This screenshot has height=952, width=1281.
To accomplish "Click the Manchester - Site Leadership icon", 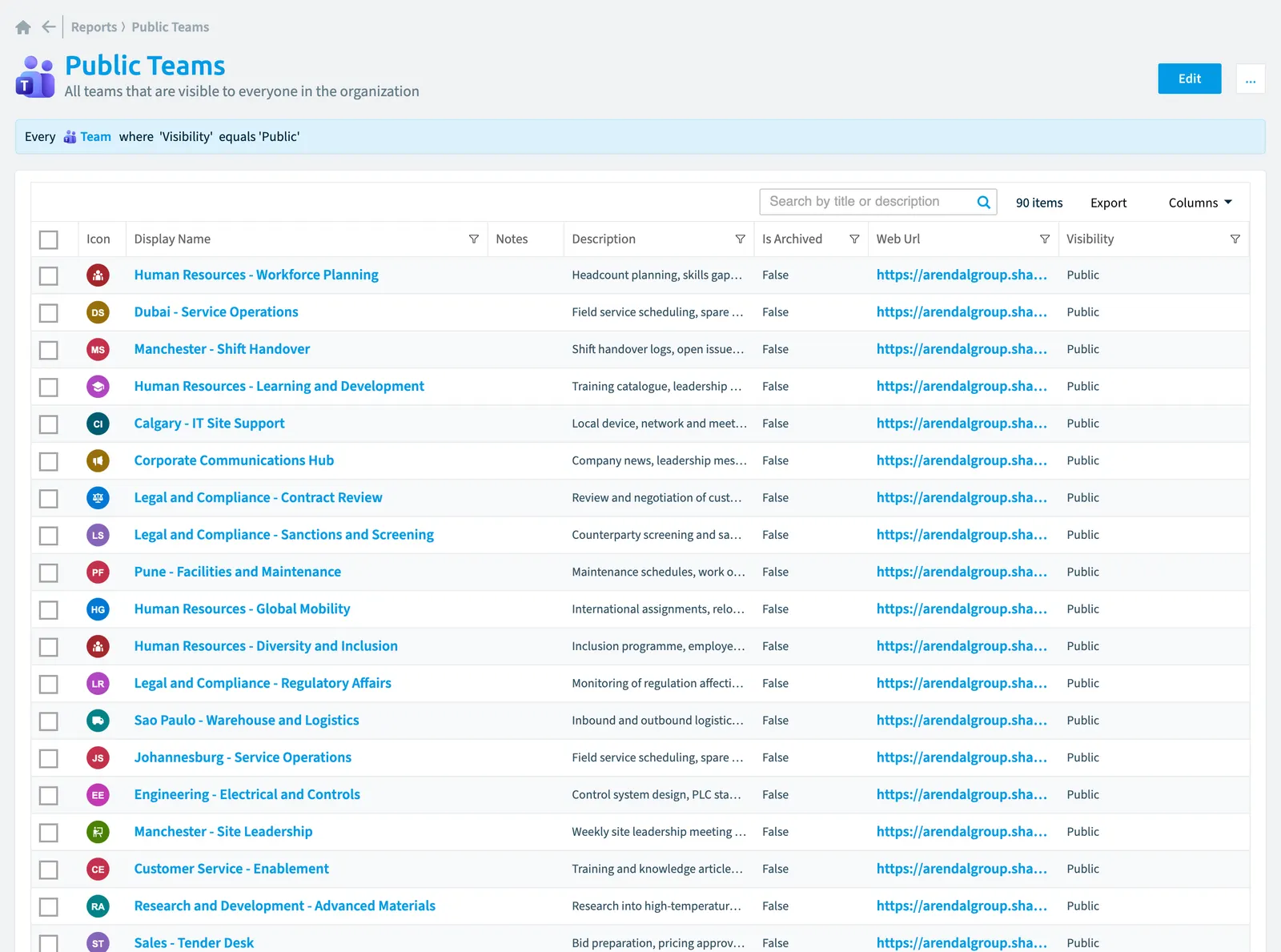I will tap(98, 832).
